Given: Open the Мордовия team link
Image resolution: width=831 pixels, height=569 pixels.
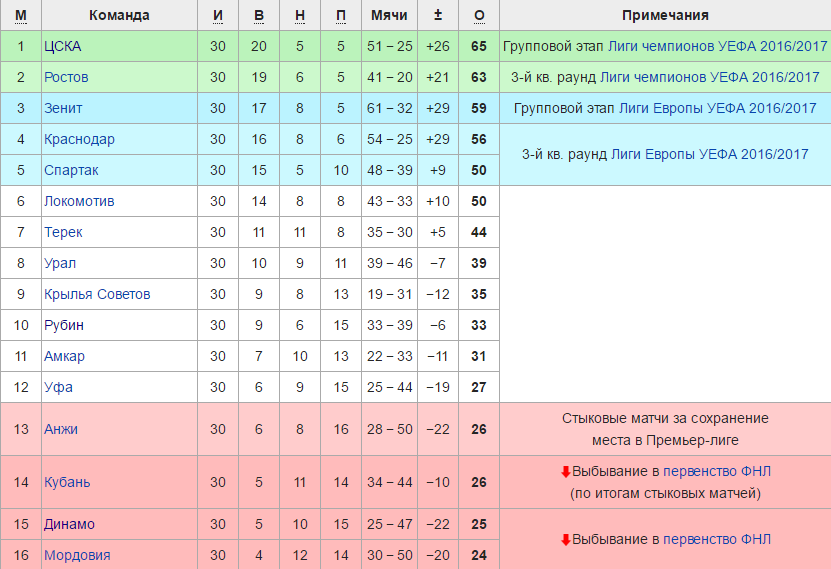Looking at the screenshot, I should tap(77, 555).
